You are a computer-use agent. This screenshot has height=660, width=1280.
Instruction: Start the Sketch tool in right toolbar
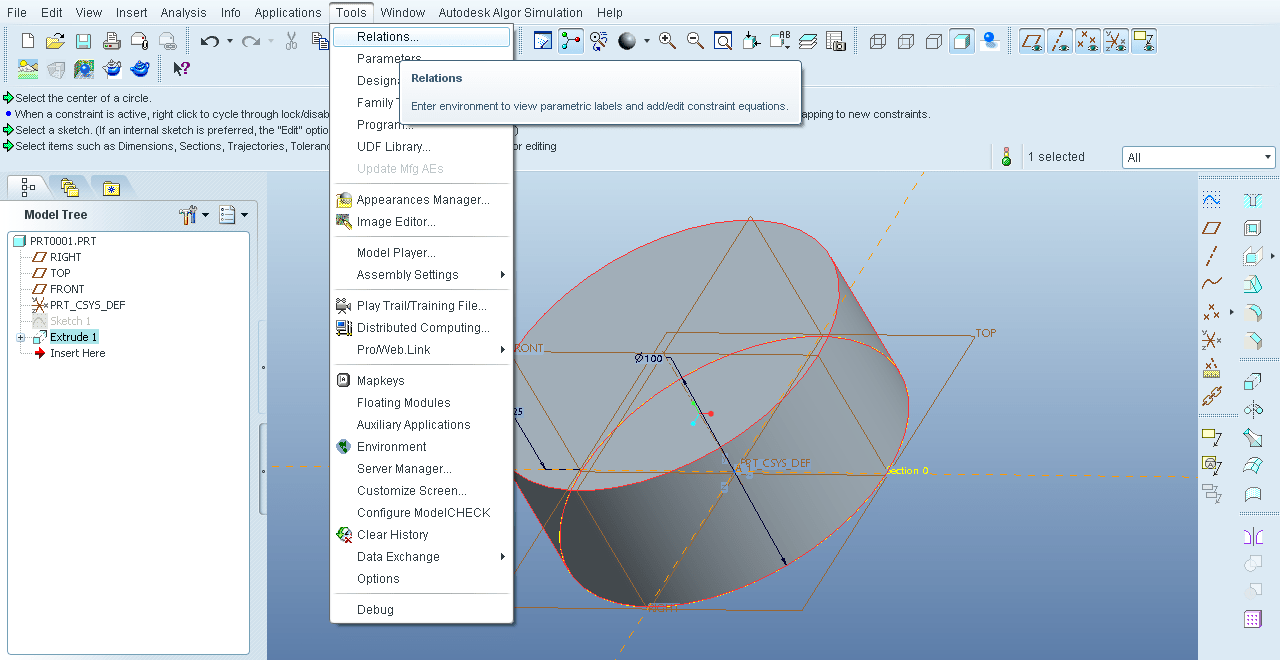pyautogui.click(x=1211, y=200)
